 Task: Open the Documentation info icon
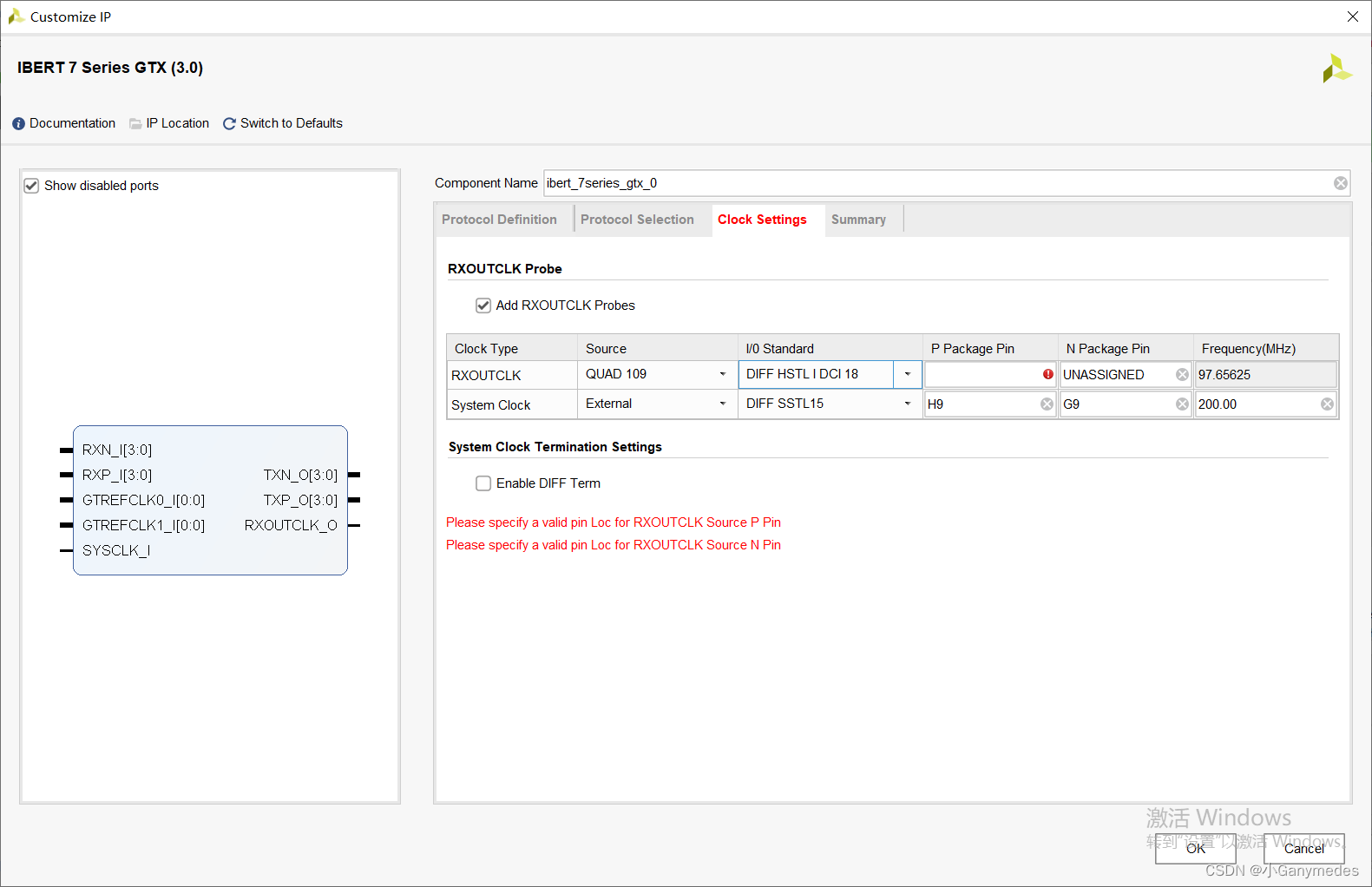(19, 124)
